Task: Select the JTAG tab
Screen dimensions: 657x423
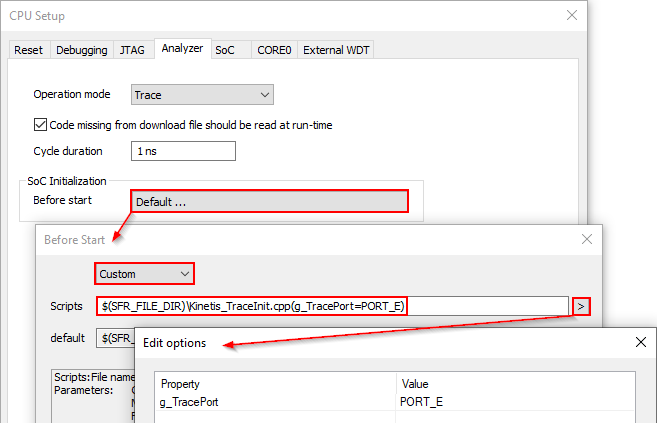Action: click(133, 50)
